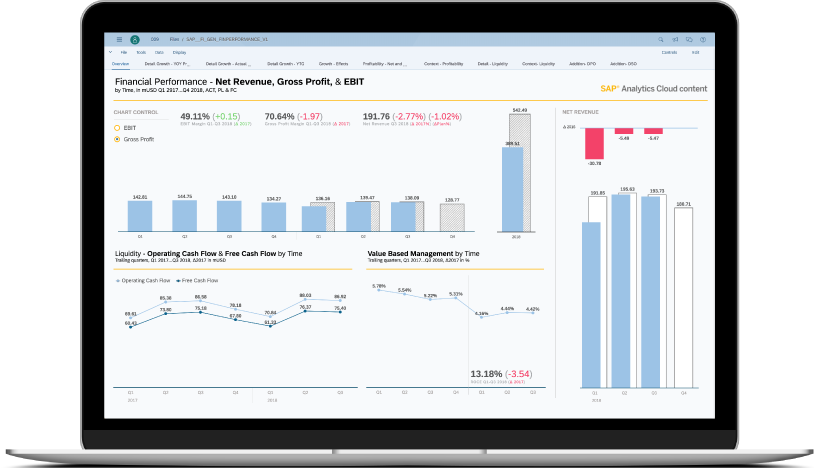Click the 191.76 net revenue value
This screenshot has height=468, width=814.
pos(376,117)
